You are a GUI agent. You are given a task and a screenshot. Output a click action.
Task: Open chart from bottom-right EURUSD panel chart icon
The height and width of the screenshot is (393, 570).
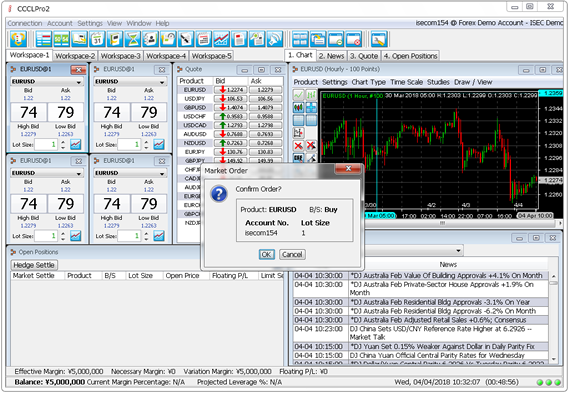159,236
